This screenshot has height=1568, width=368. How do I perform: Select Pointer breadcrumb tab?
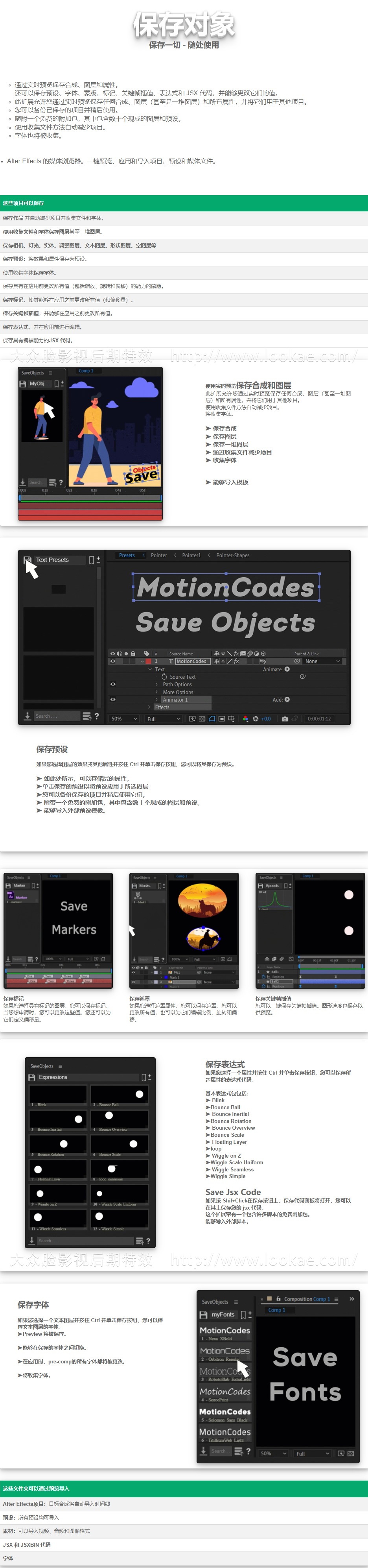click(159, 555)
